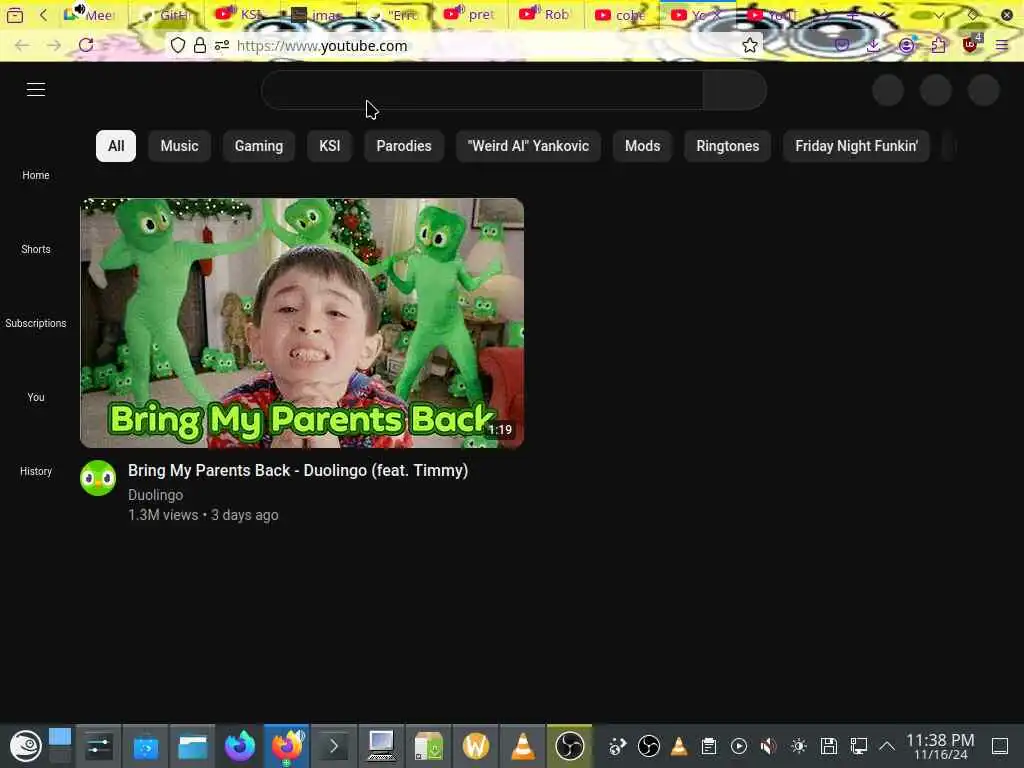Open site permissions icon in address bar

222,45
